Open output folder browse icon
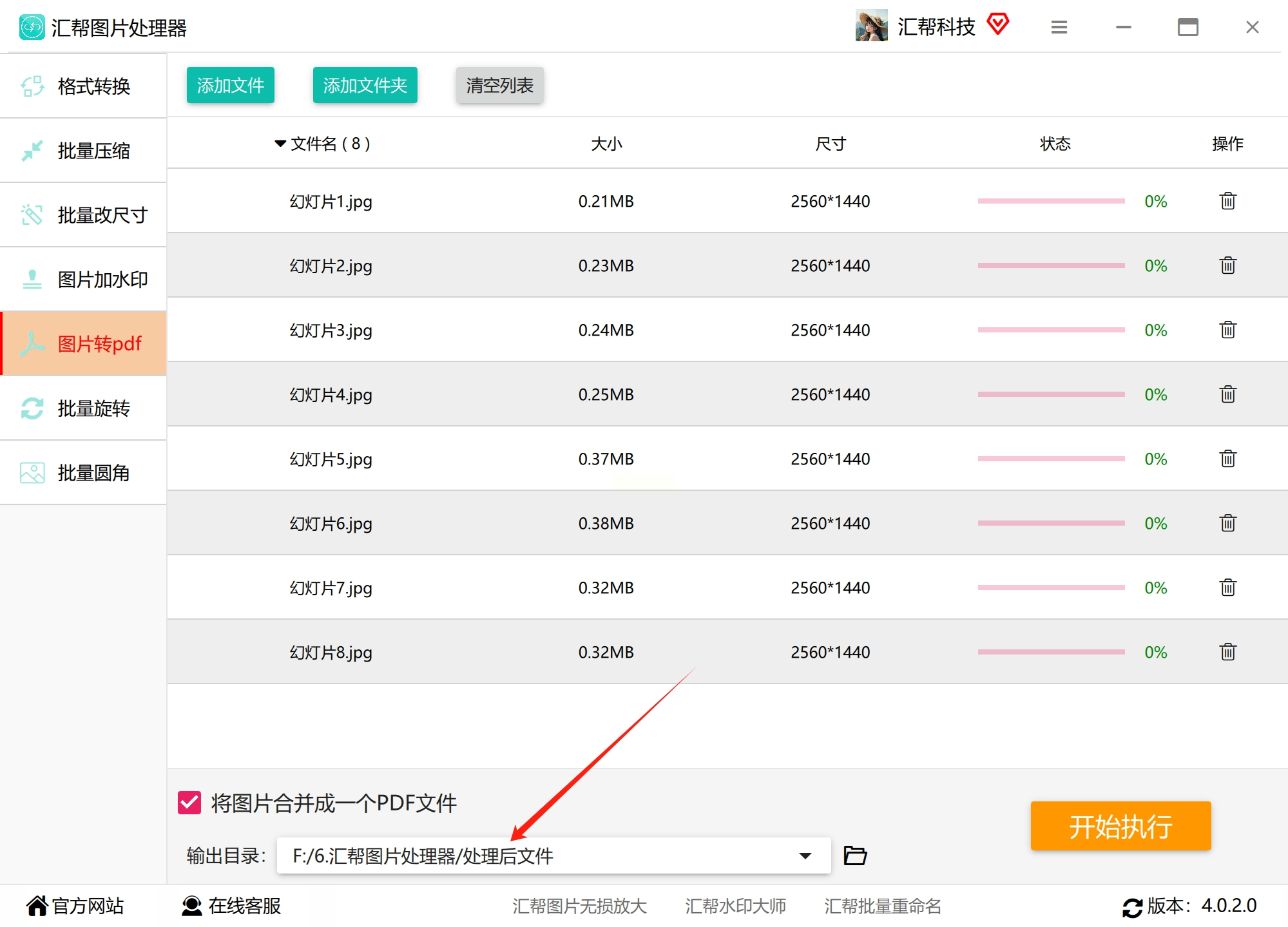 click(855, 855)
